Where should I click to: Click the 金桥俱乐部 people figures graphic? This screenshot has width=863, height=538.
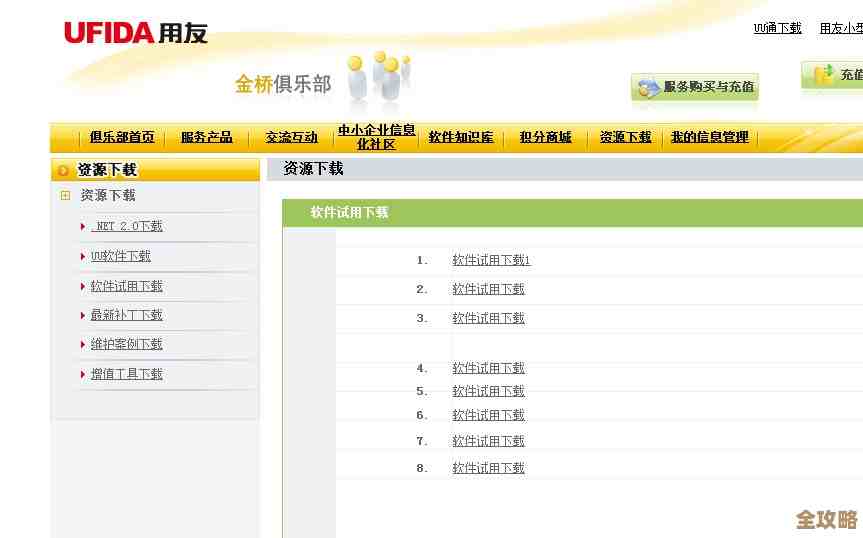(379, 76)
